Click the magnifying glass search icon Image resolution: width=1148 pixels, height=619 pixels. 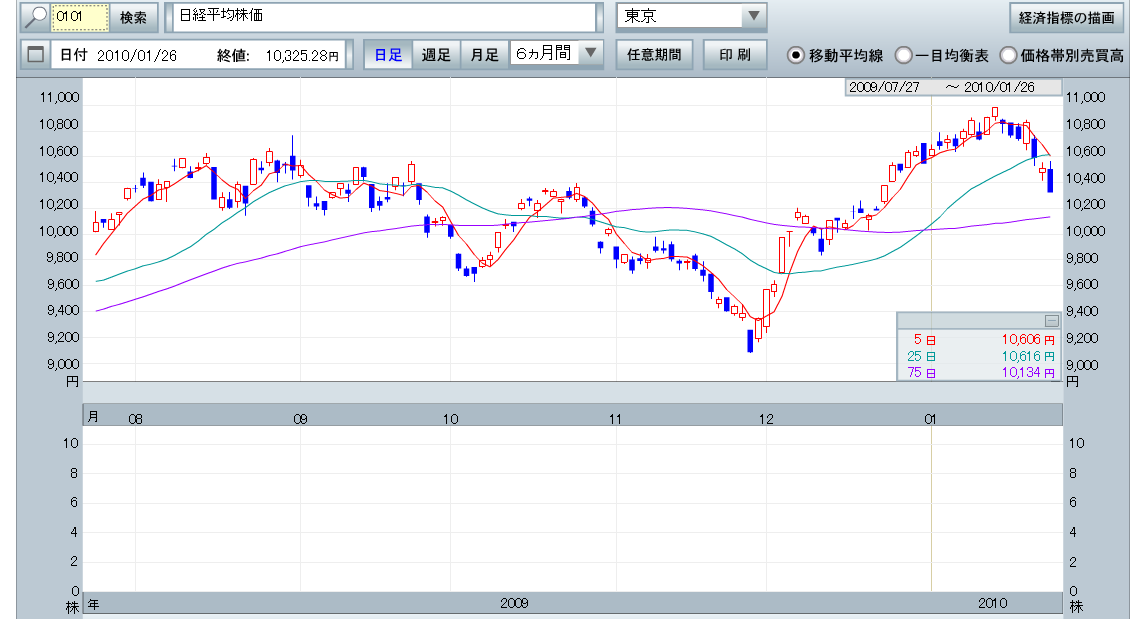tap(36, 17)
